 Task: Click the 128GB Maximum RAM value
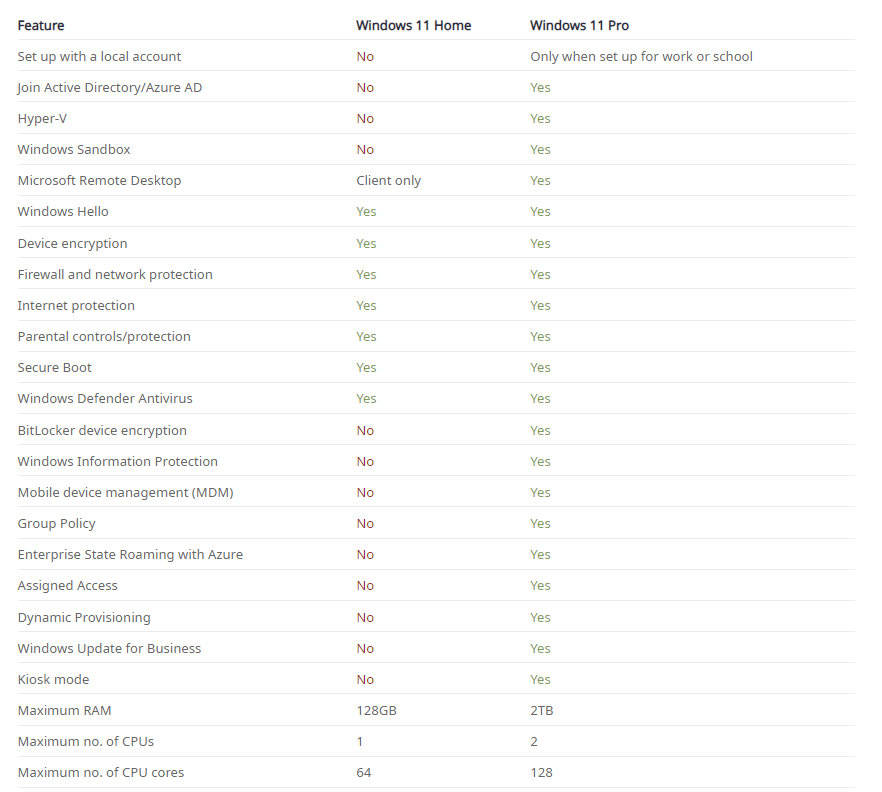[376, 710]
